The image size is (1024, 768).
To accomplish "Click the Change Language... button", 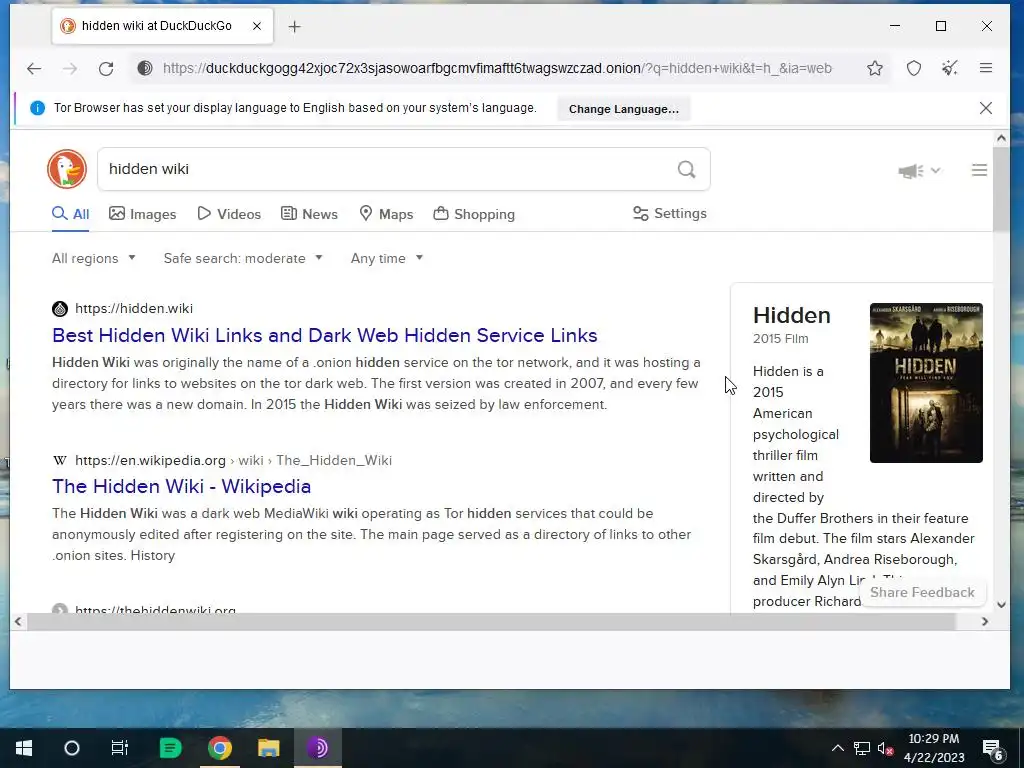I will coord(624,109).
